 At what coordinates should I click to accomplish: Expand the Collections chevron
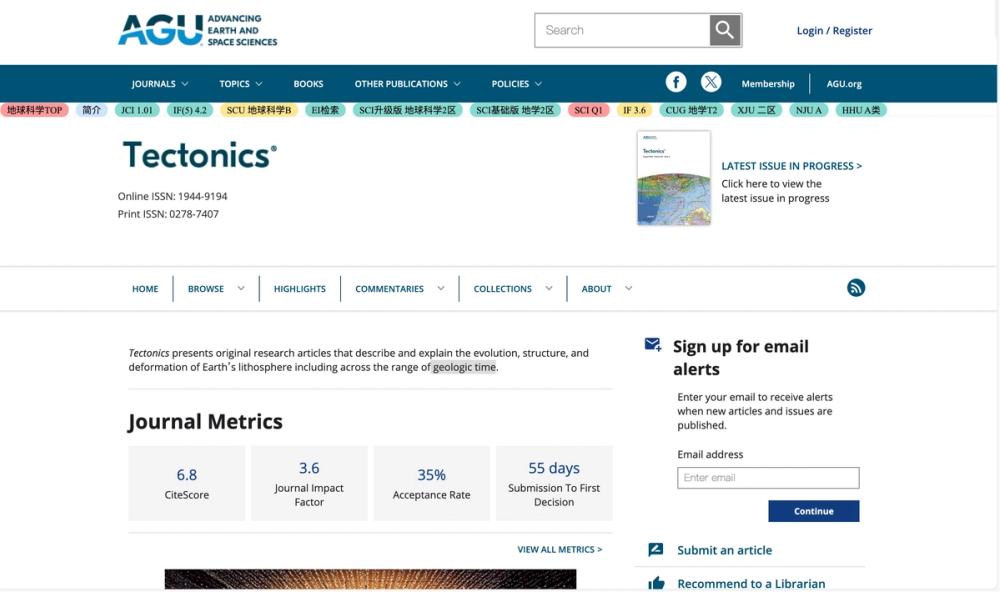point(548,288)
